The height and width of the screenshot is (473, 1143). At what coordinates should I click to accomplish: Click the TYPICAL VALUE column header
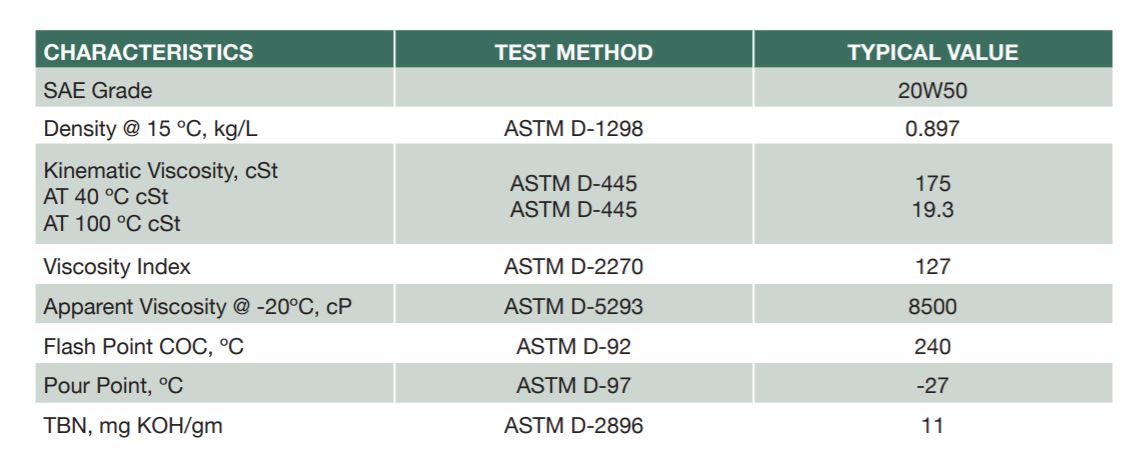(x=932, y=52)
